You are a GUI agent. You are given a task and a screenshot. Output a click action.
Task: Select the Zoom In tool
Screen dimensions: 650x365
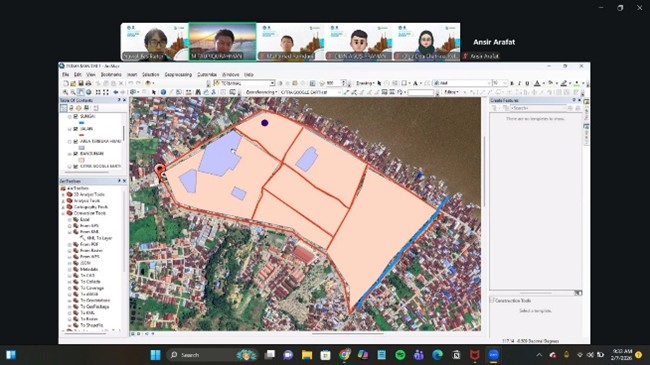pyautogui.click(x=65, y=92)
